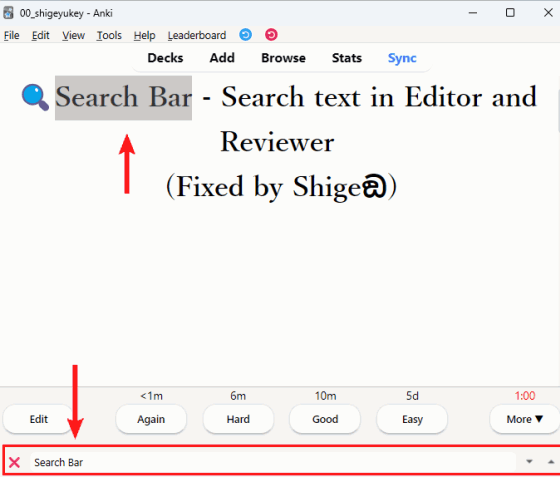This screenshot has width=560, height=477.
Task: Open the Tools menu
Action: (109, 35)
